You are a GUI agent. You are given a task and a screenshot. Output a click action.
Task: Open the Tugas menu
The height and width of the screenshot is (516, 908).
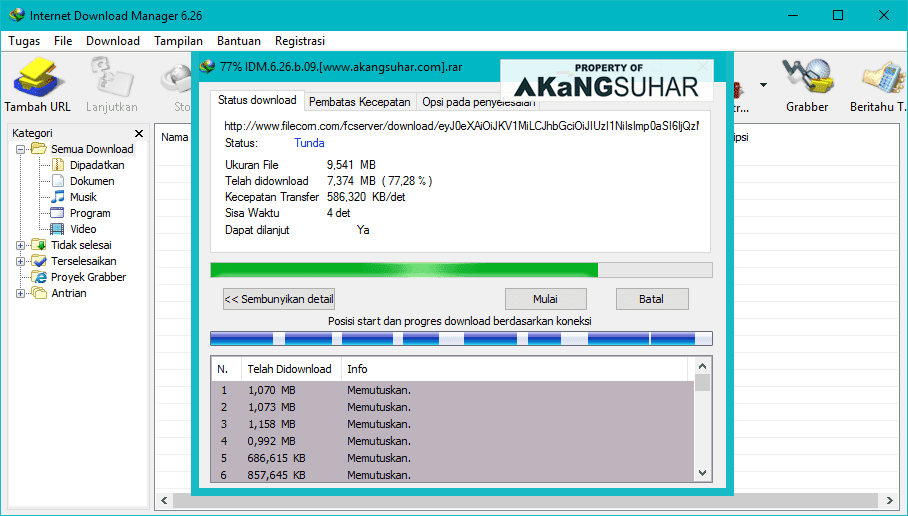pyautogui.click(x=24, y=41)
